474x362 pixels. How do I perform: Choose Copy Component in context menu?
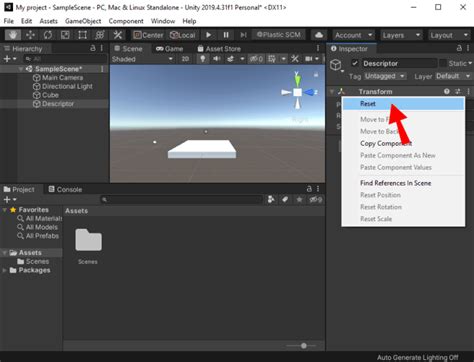[403, 143]
